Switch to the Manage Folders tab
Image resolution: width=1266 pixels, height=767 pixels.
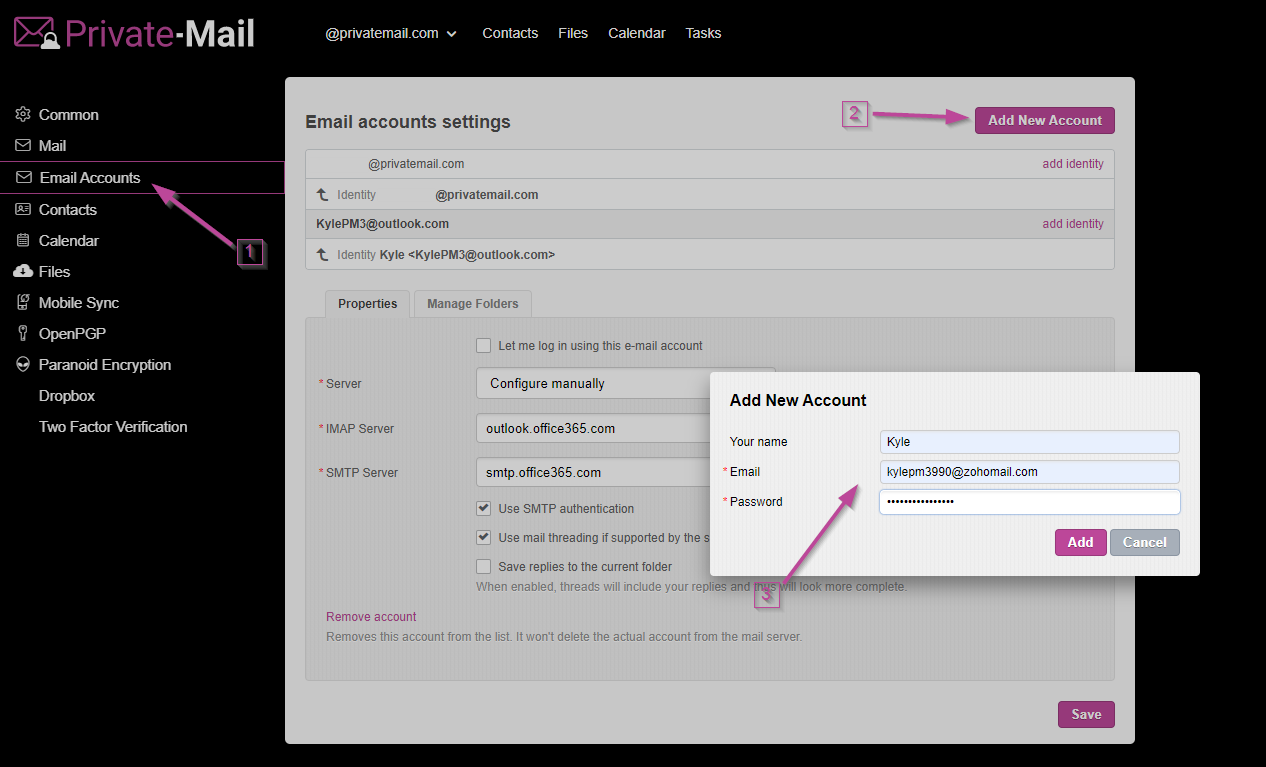[x=472, y=304]
